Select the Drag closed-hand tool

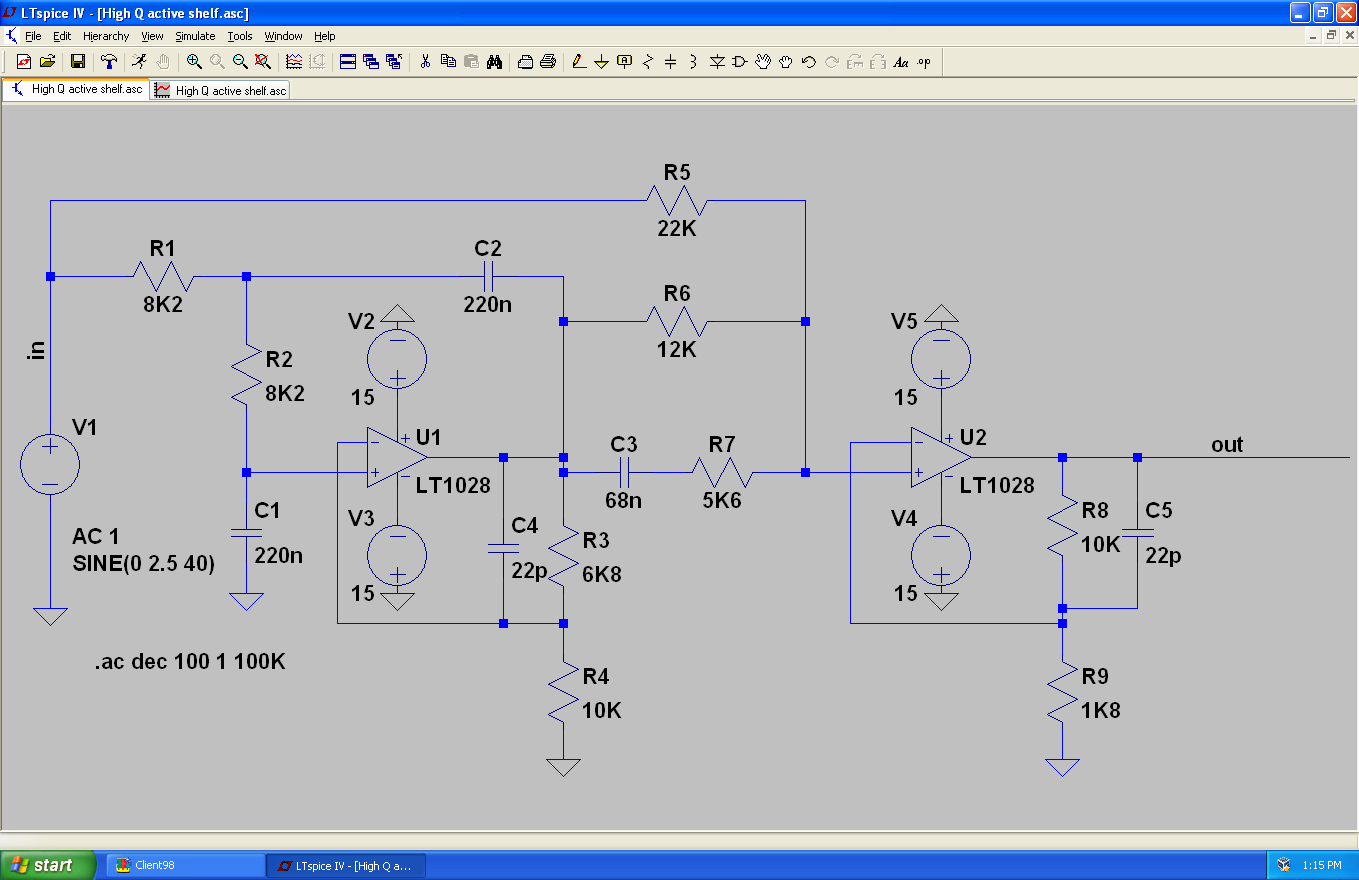[786, 62]
